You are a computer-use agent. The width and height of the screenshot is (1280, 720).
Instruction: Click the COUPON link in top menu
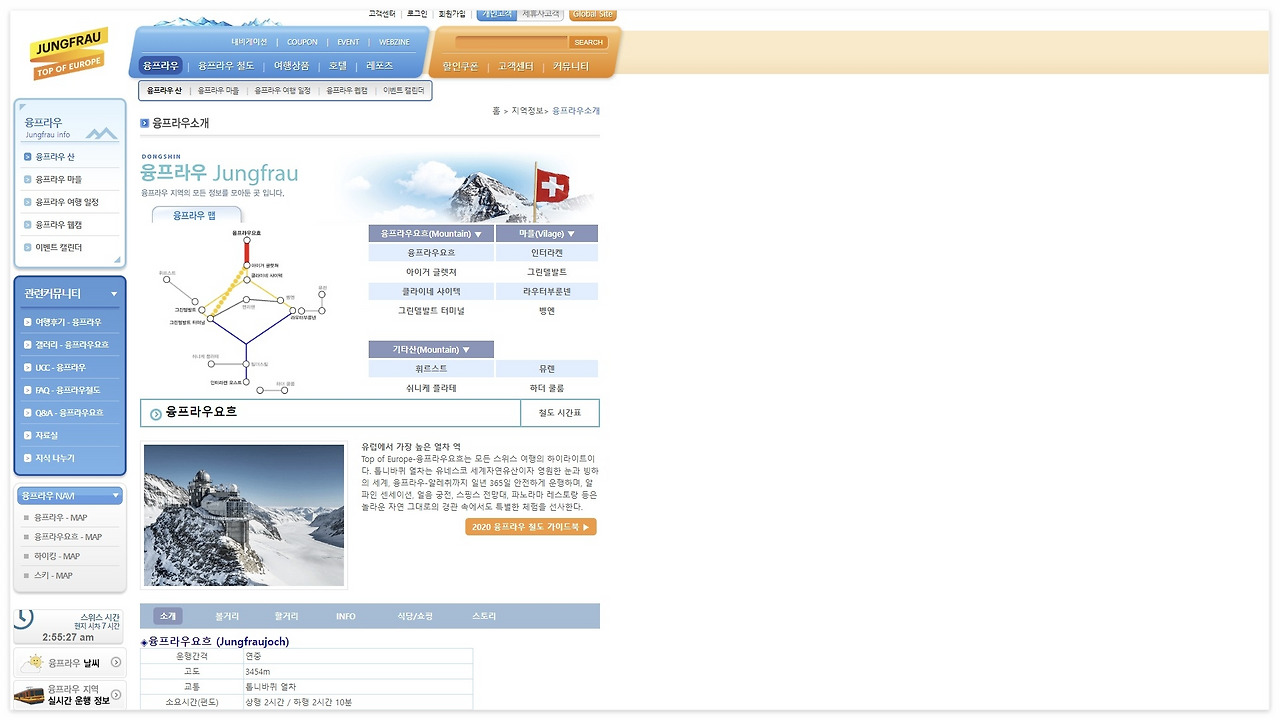pos(302,42)
